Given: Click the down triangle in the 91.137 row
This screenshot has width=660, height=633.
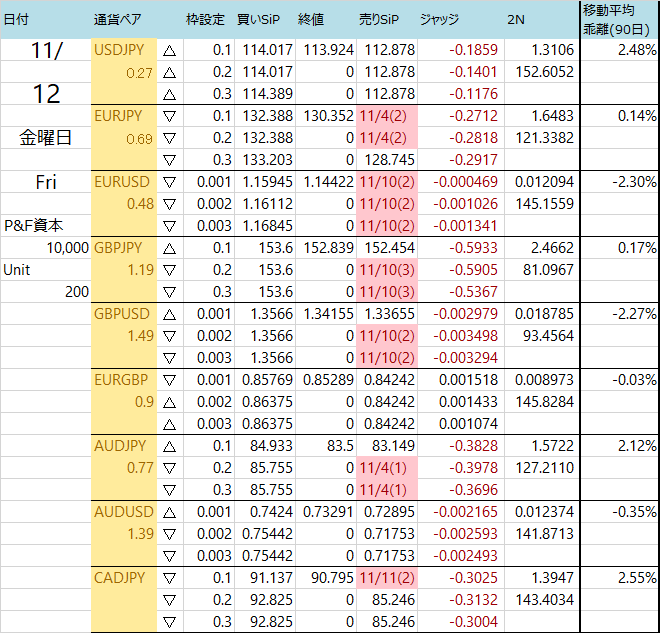Looking at the screenshot, I should [x=169, y=578].
